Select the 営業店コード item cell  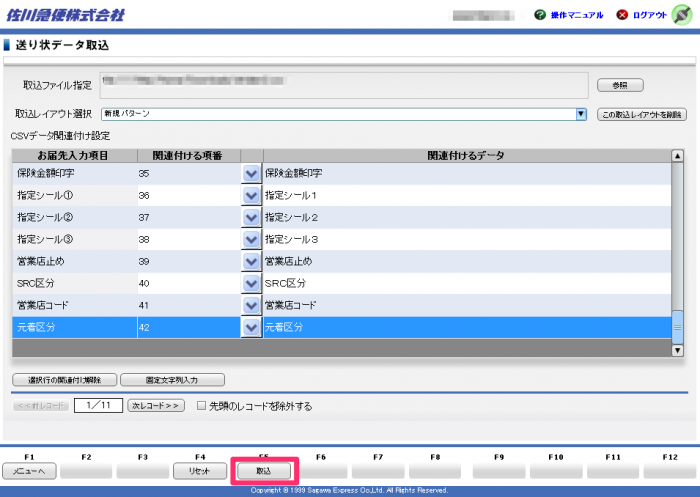(75, 305)
